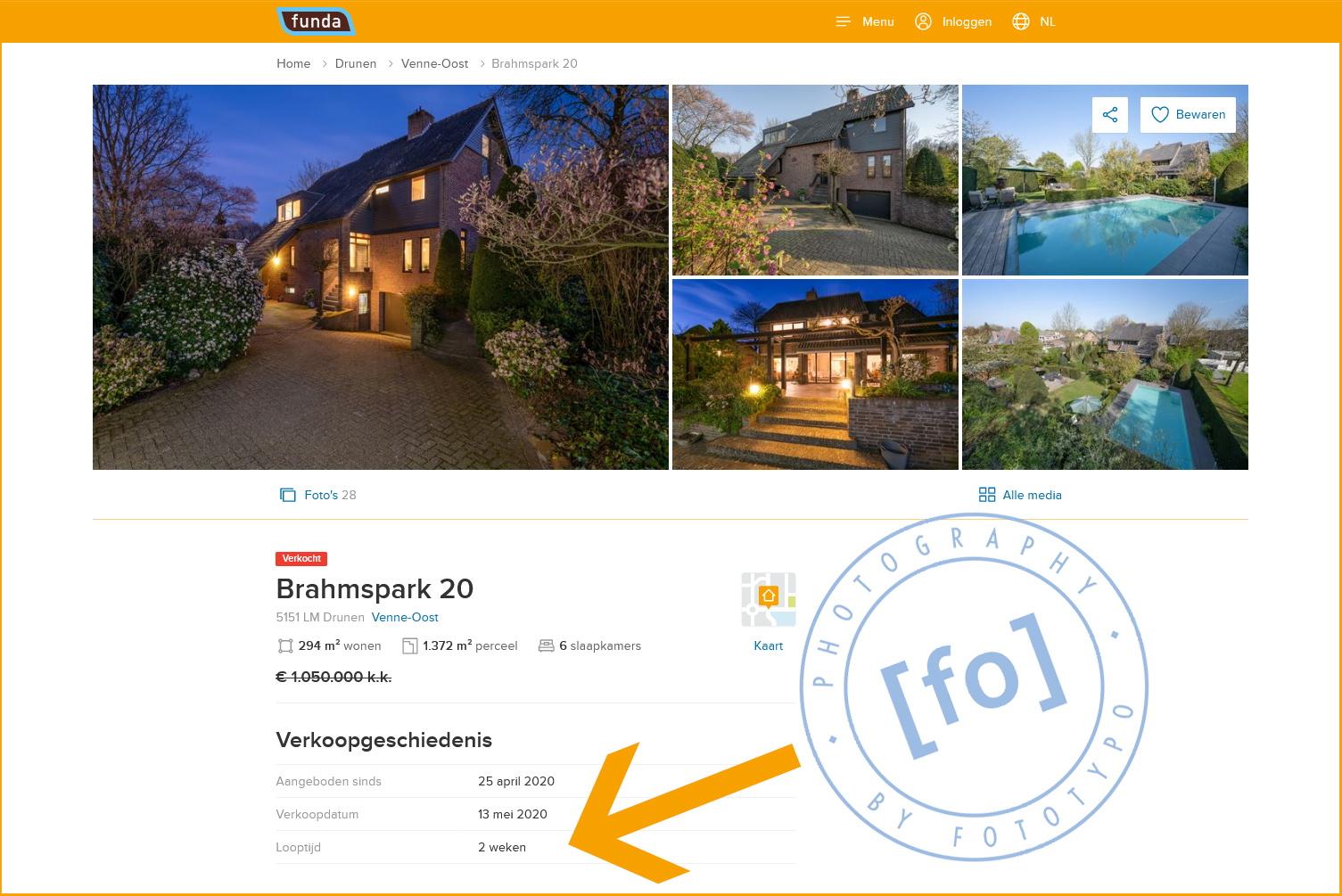The image size is (1342, 896).
Task: Save listing with Bewaren heart button
Action: (x=1188, y=115)
